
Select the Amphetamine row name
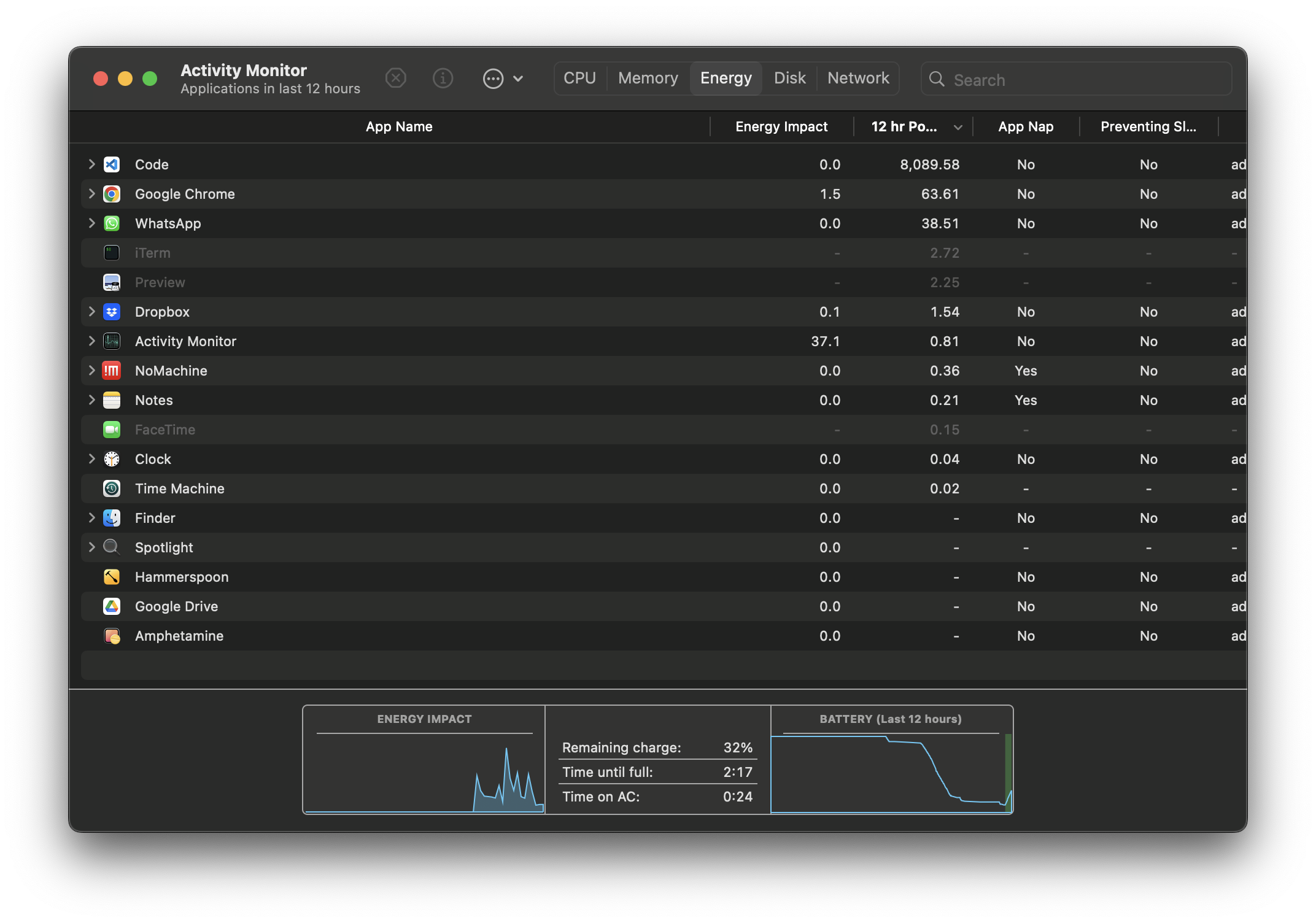tap(179, 636)
